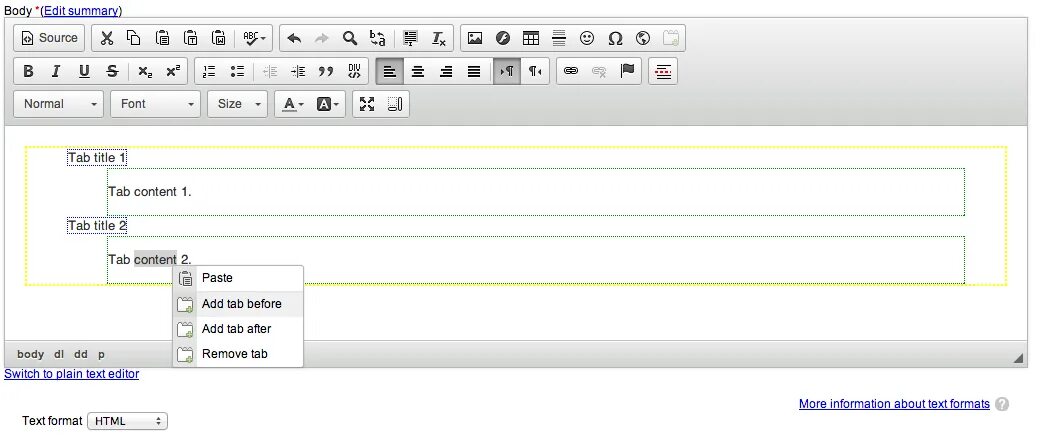Click the Link chain icon

click(571, 71)
